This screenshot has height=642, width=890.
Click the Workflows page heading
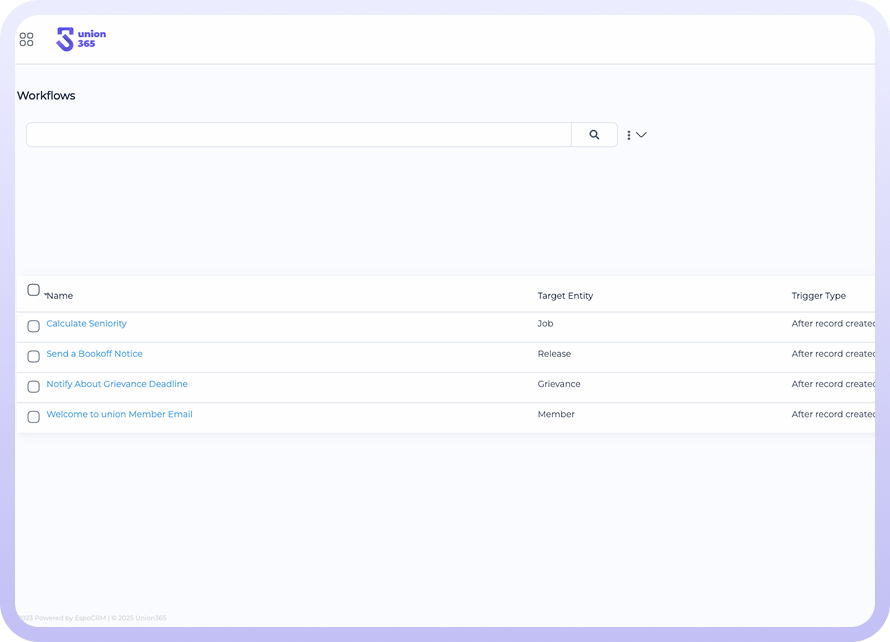click(x=46, y=96)
